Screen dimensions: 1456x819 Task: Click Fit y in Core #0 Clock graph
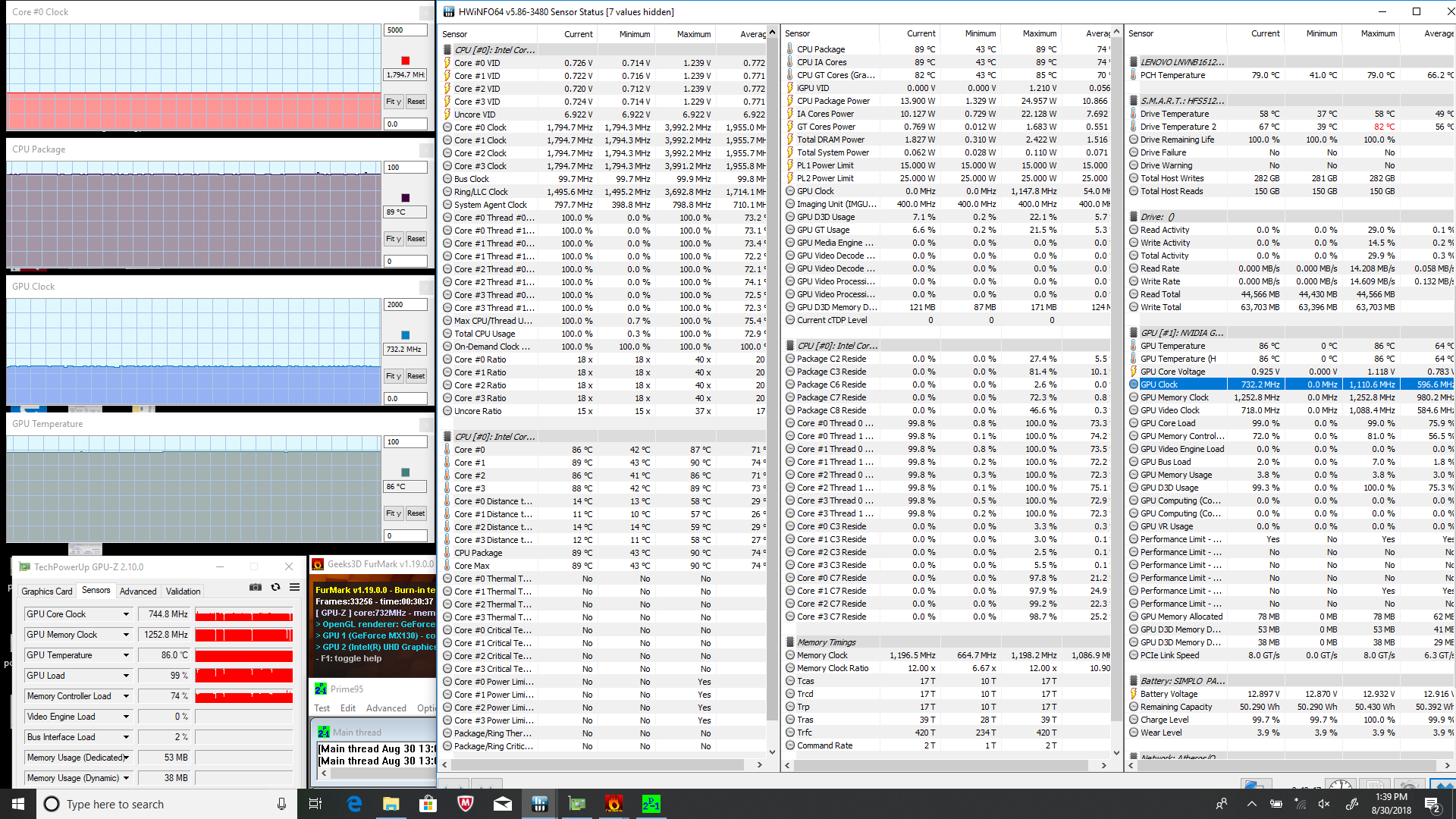(x=394, y=102)
